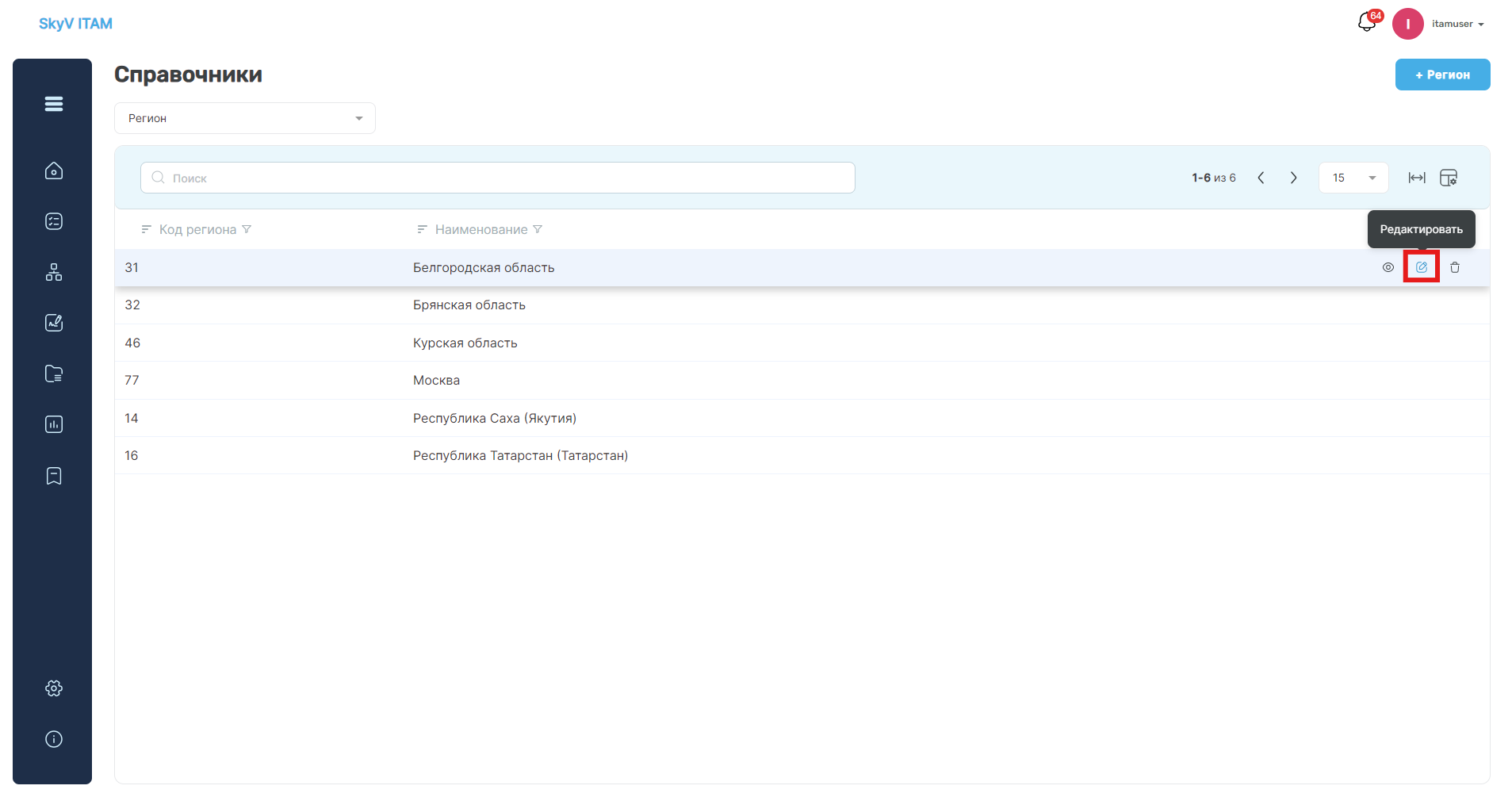Open notifications bell with 64 badge

(x=1368, y=22)
